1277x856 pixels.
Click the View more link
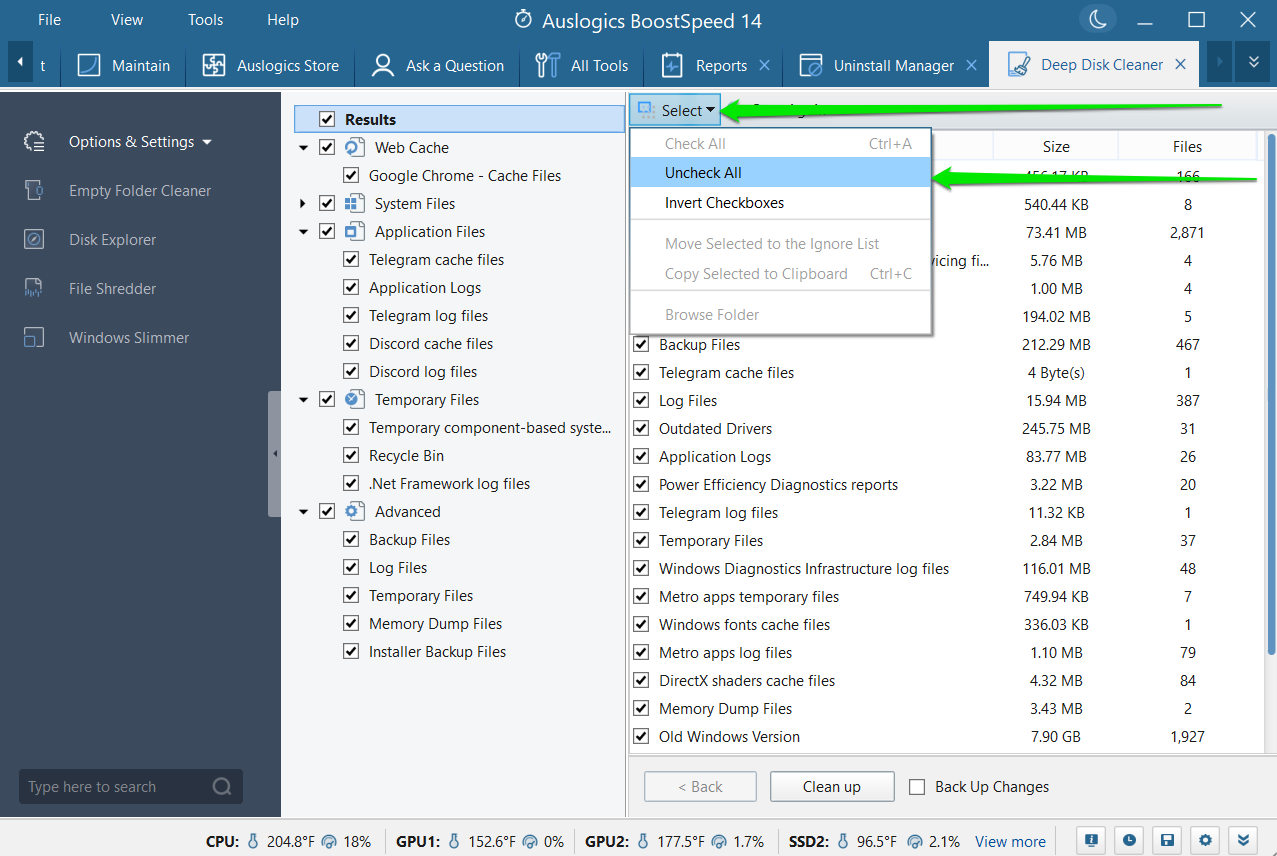[x=1010, y=841]
